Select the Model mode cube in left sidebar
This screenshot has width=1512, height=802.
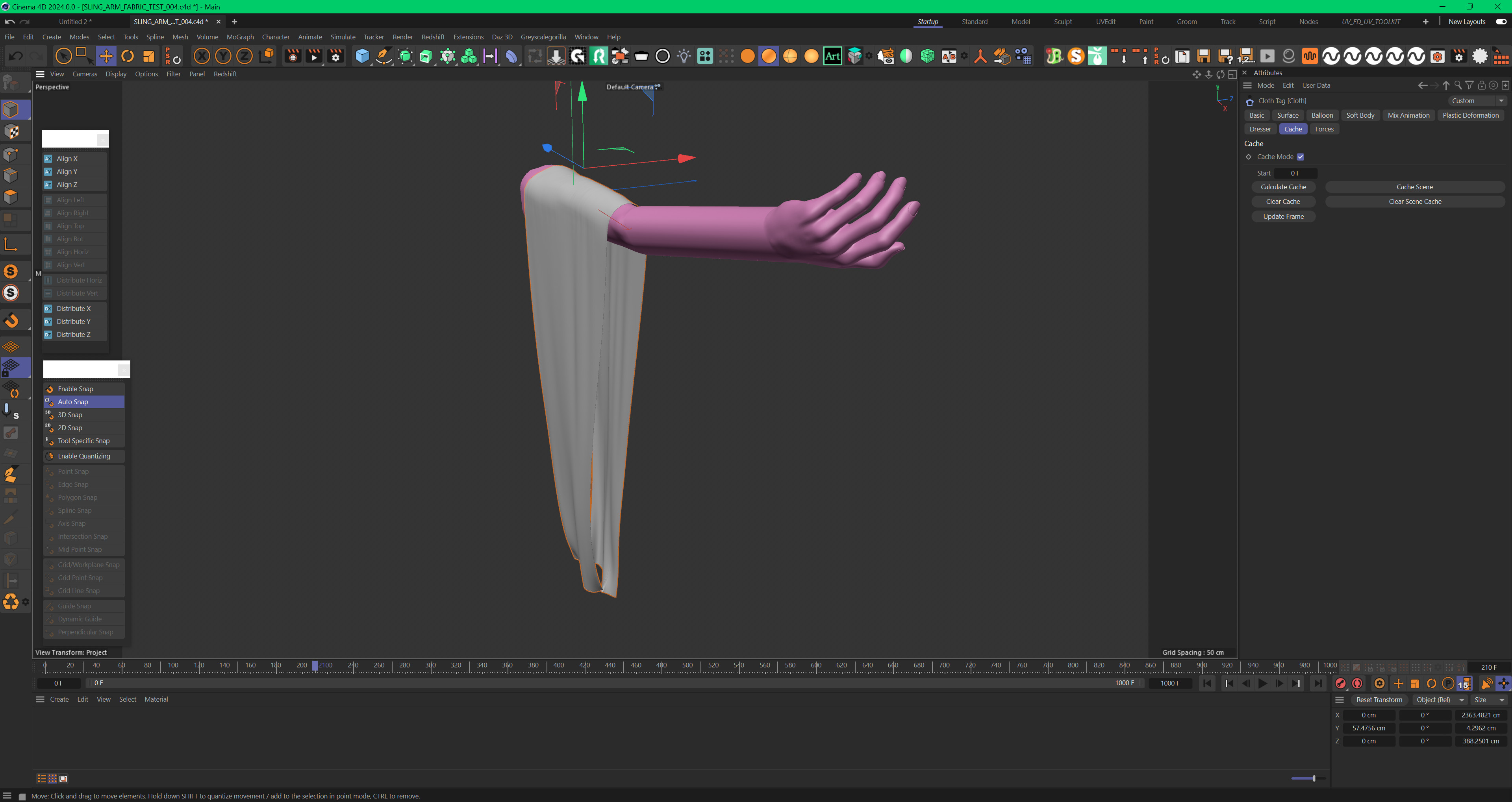[x=11, y=110]
